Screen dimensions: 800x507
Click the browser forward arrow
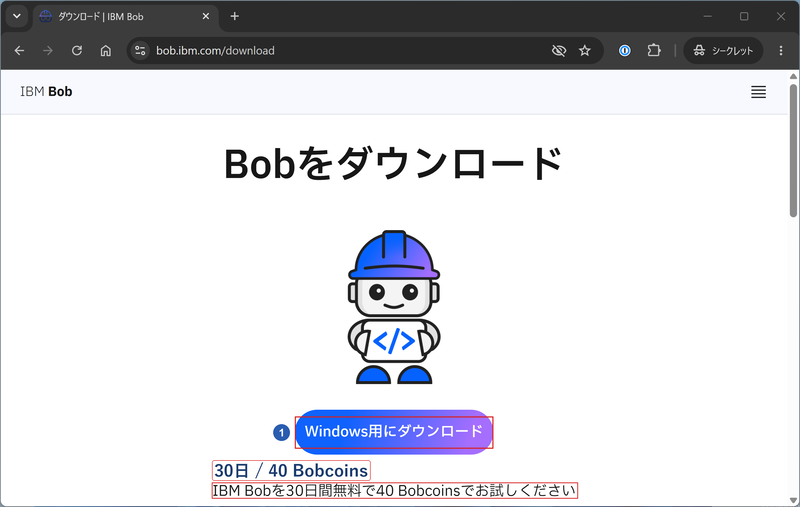(x=48, y=50)
